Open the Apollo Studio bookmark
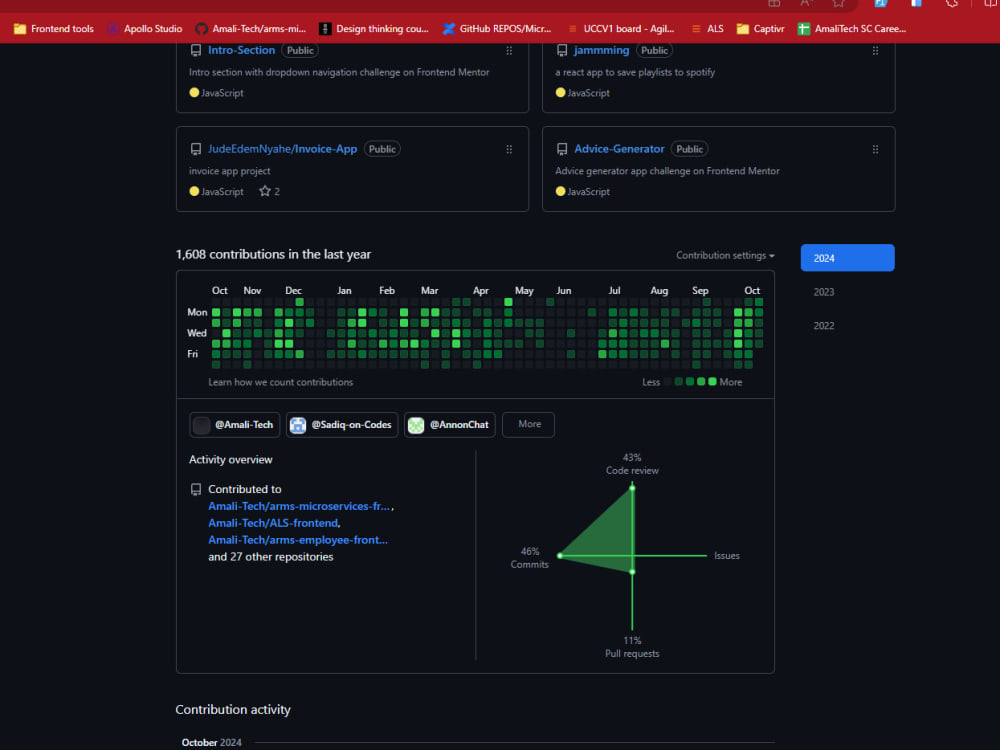 (x=145, y=29)
